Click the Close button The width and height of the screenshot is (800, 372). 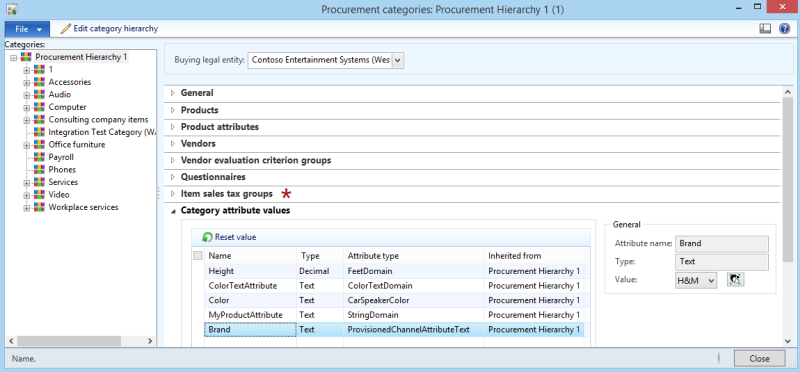point(759,358)
